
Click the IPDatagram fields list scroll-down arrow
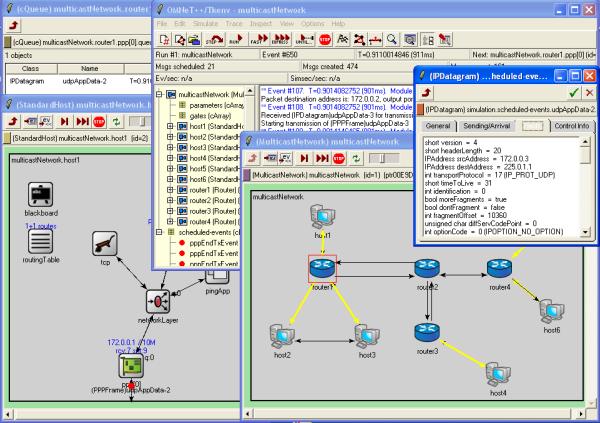pos(585,232)
